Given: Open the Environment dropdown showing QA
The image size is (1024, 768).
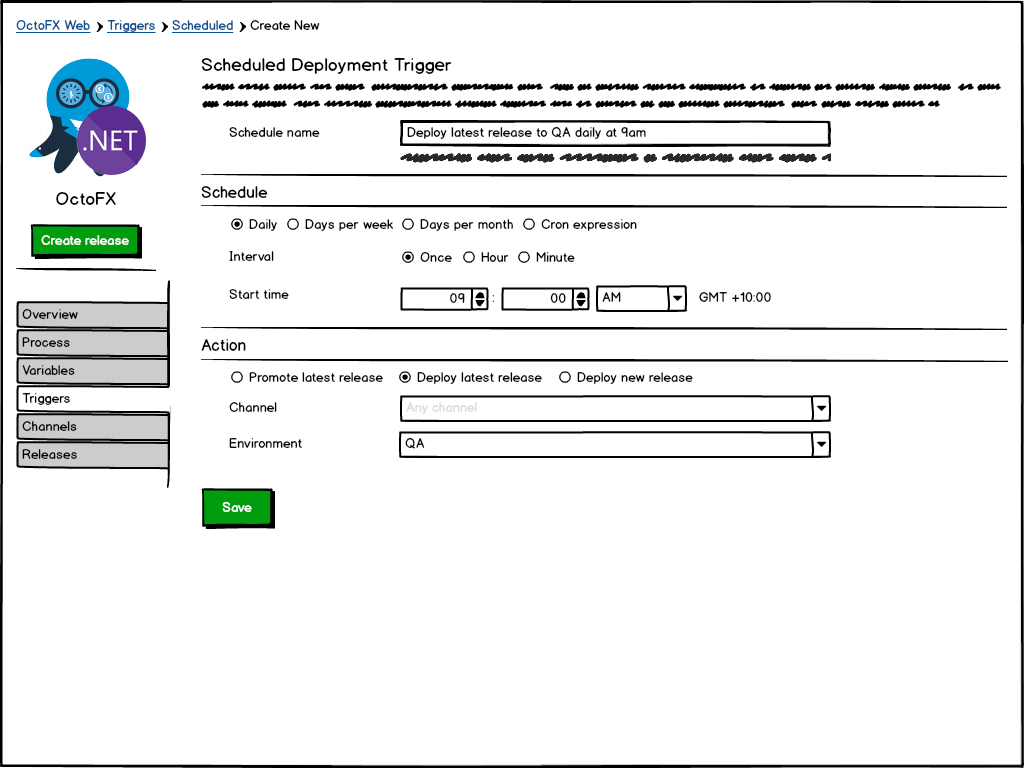Looking at the screenshot, I should pyautogui.click(x=820, y=444).
